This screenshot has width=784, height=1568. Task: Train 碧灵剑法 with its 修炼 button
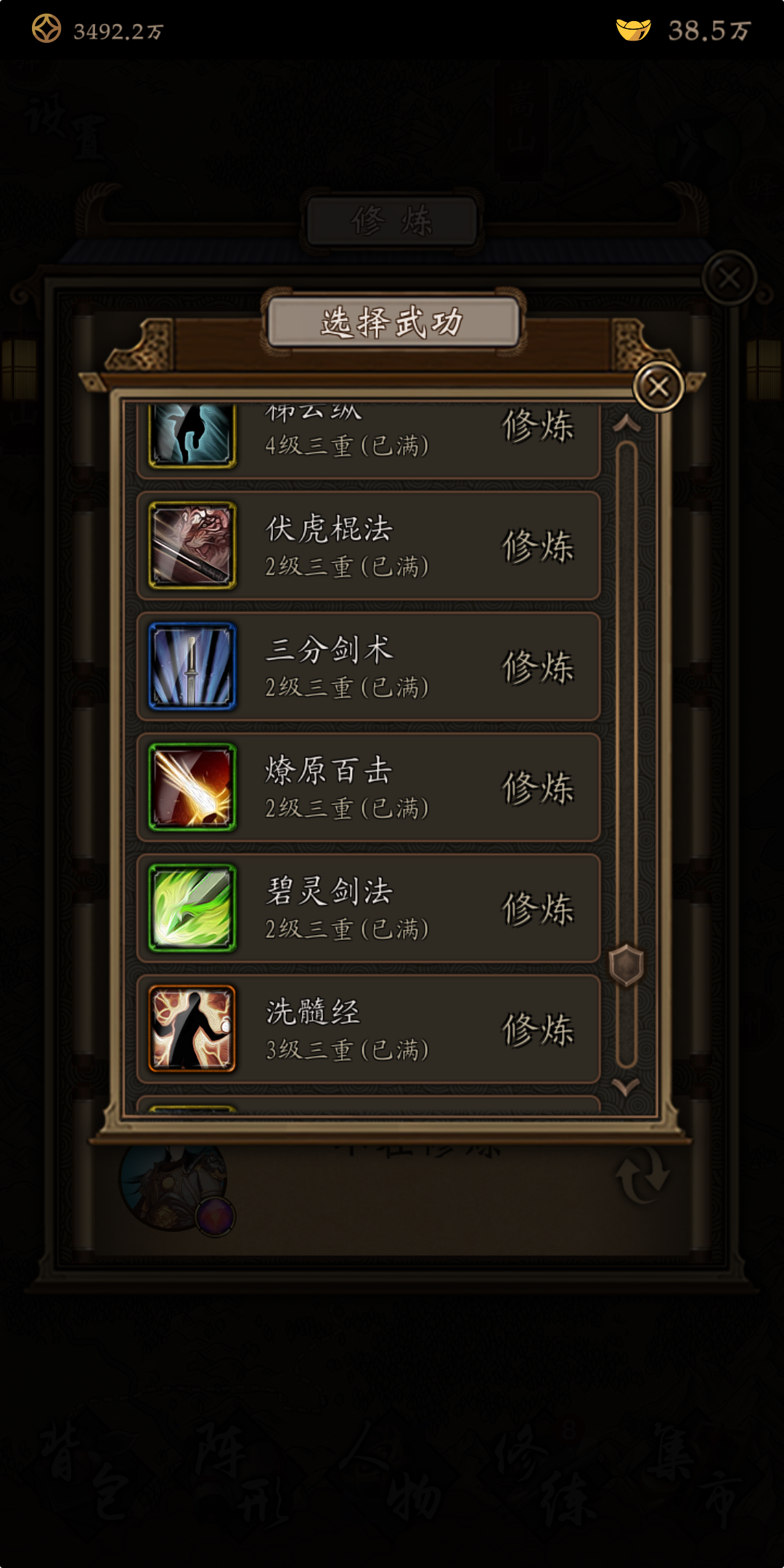(538, 909)
